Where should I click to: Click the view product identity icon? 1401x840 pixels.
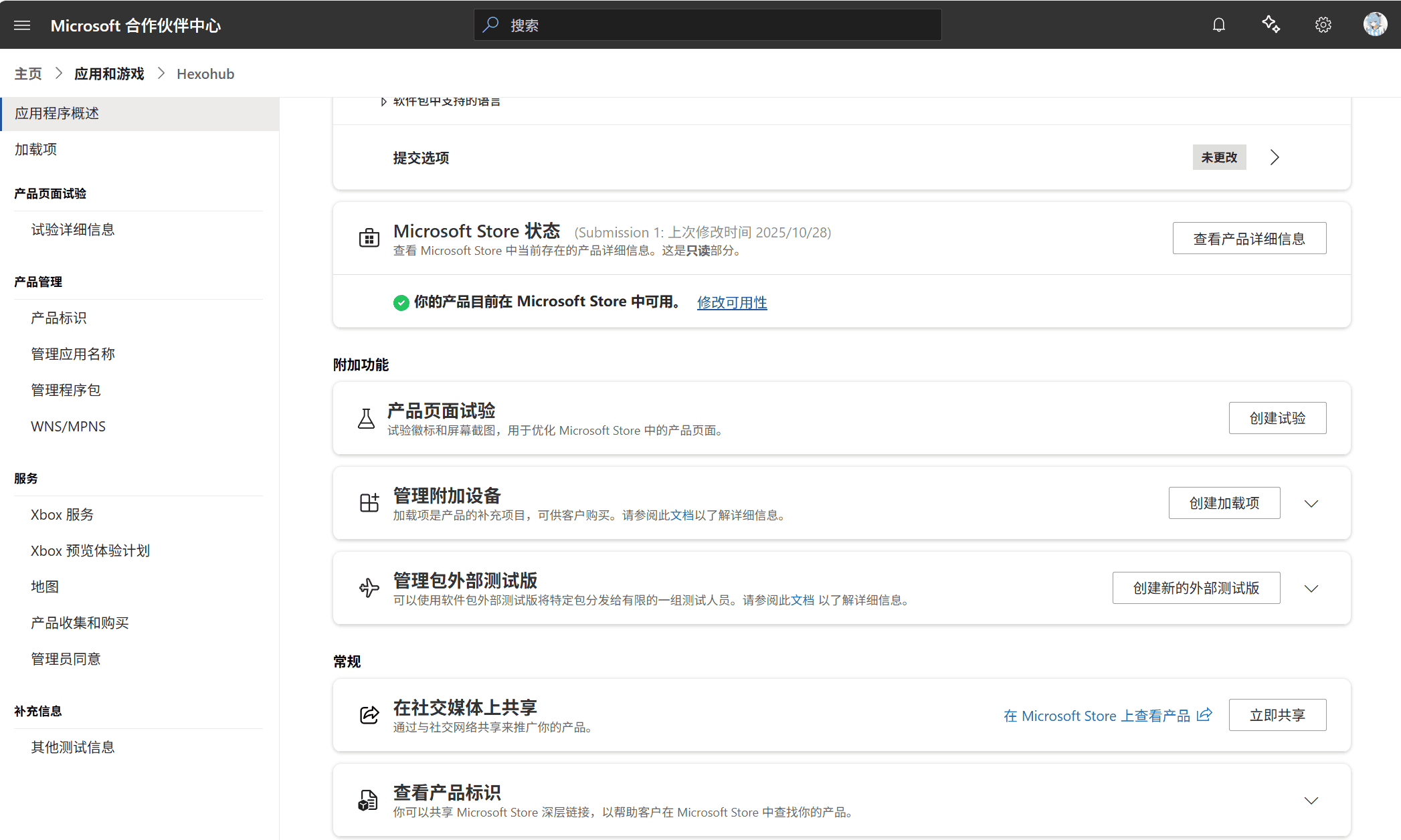[x=368, y=800]
